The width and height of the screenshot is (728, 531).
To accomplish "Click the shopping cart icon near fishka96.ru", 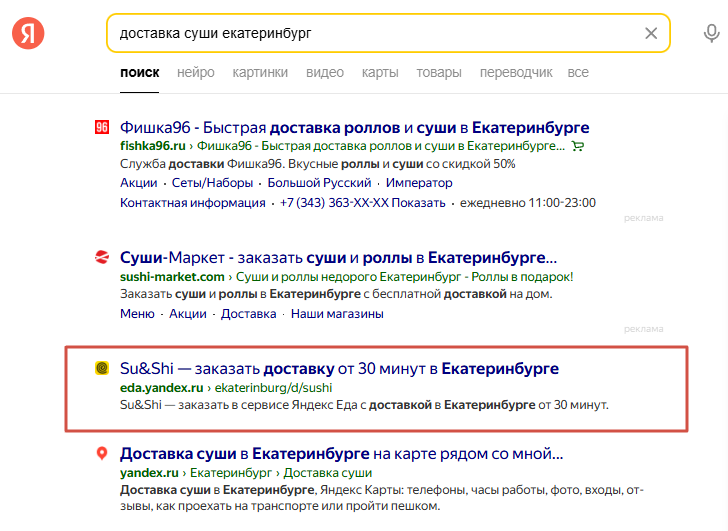I will pos(576,146).
